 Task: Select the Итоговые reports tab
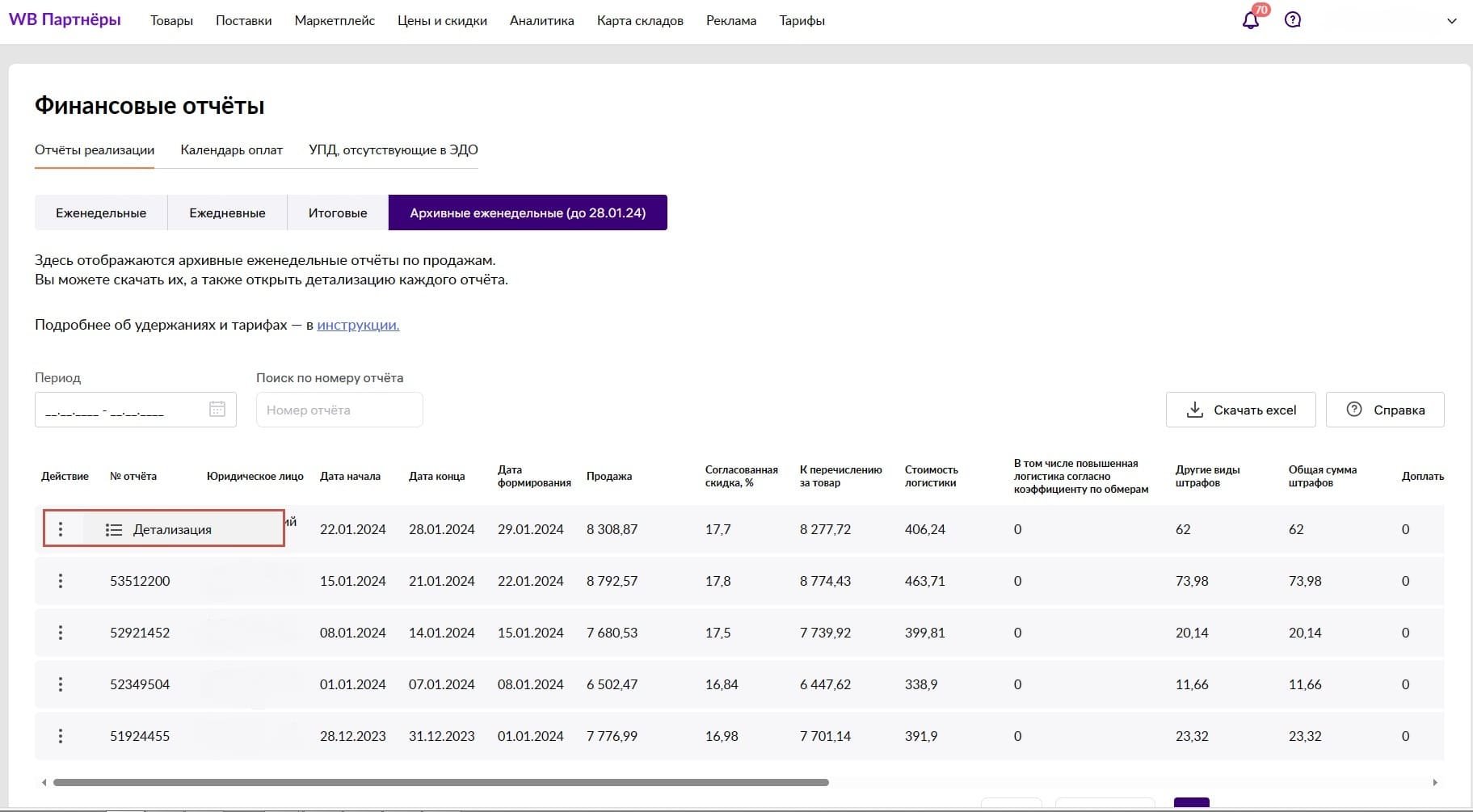coord(338,213)
